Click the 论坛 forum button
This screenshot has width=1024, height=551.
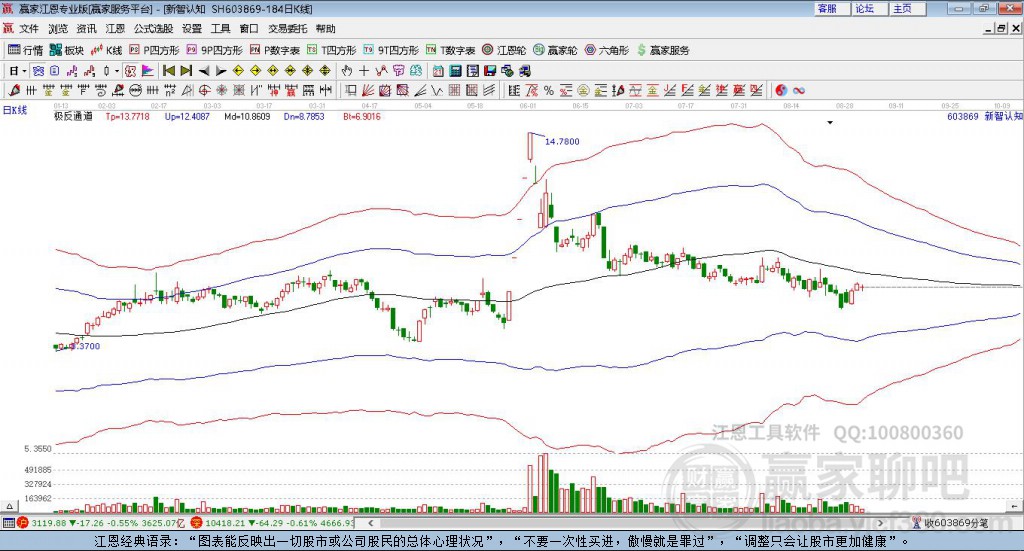(870, 8)
